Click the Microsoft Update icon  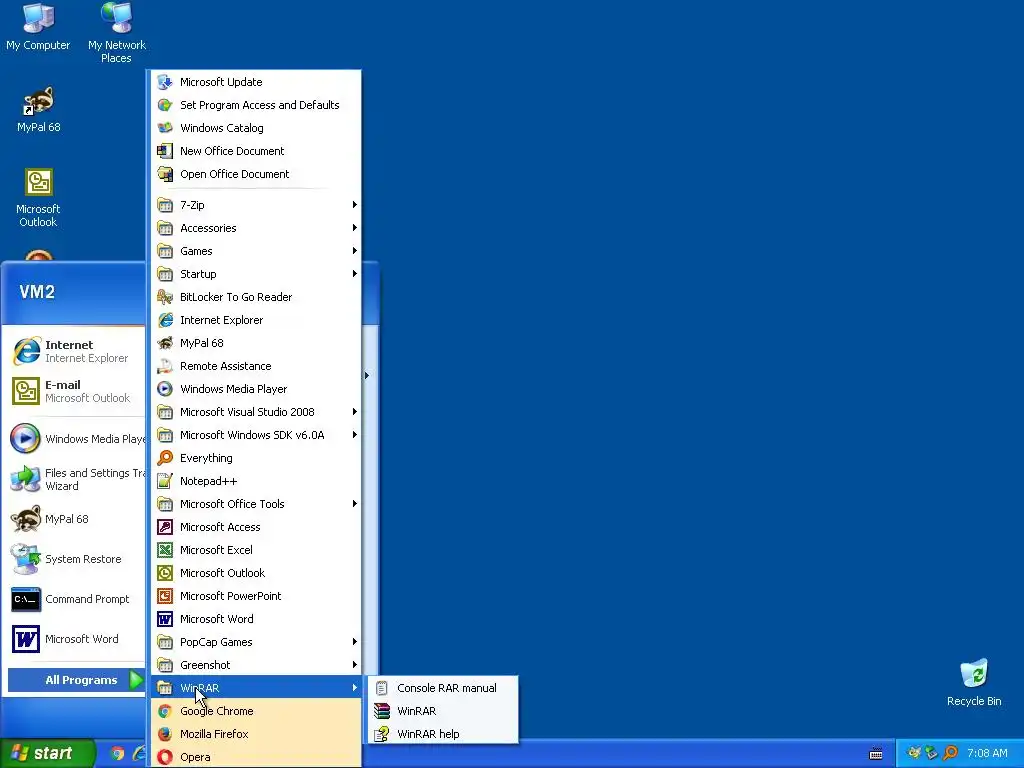[165, 82]
